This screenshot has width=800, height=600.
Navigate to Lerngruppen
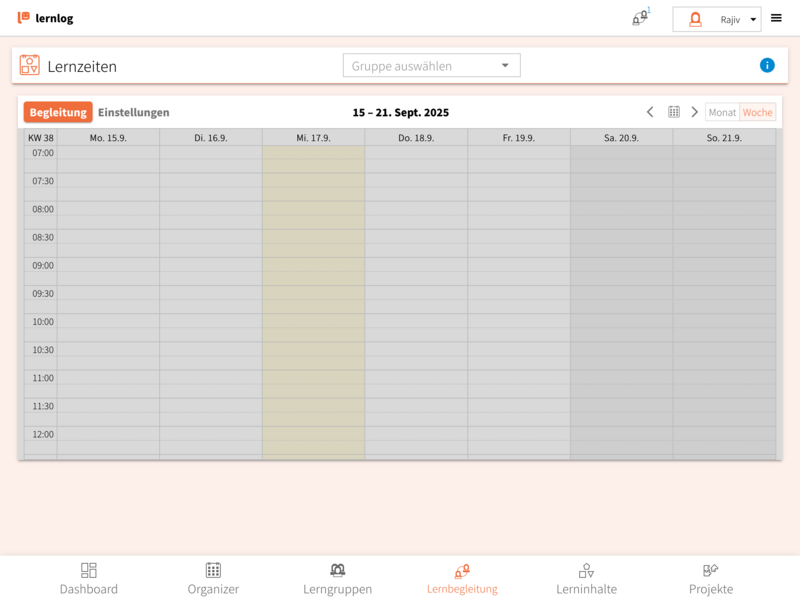tap(337, 578)
